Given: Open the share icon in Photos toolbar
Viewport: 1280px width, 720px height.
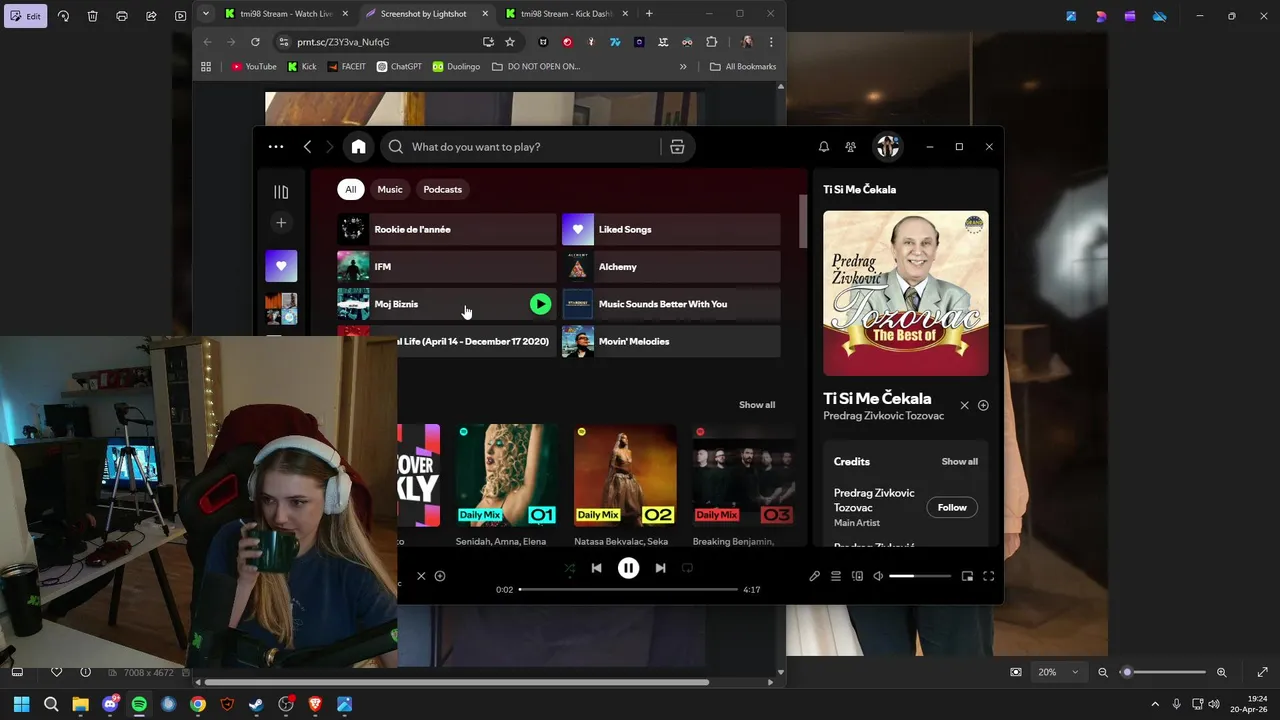Looking at the screenshot, I should (x=151, y=16).
